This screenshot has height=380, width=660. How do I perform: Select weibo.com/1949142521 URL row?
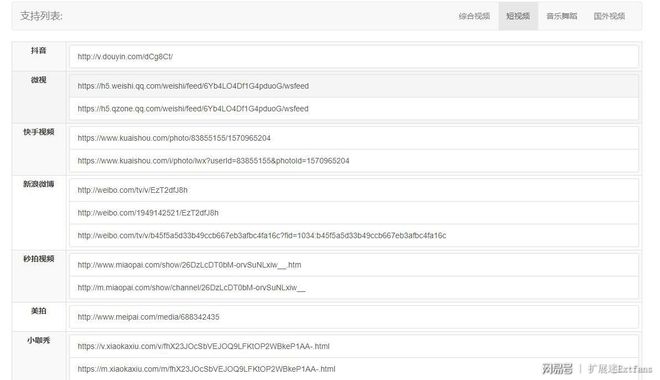click(354, 213)
